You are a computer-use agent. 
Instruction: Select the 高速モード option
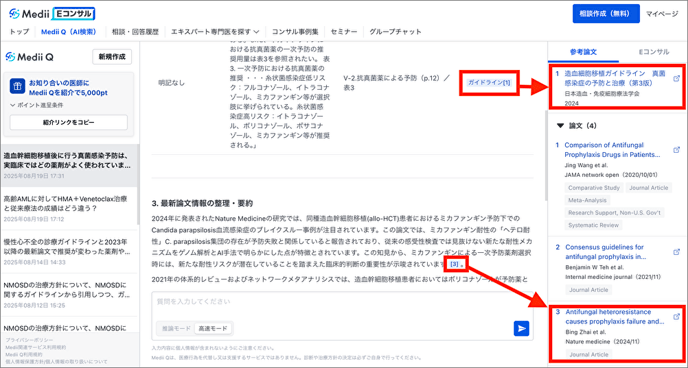click(213, 328)
